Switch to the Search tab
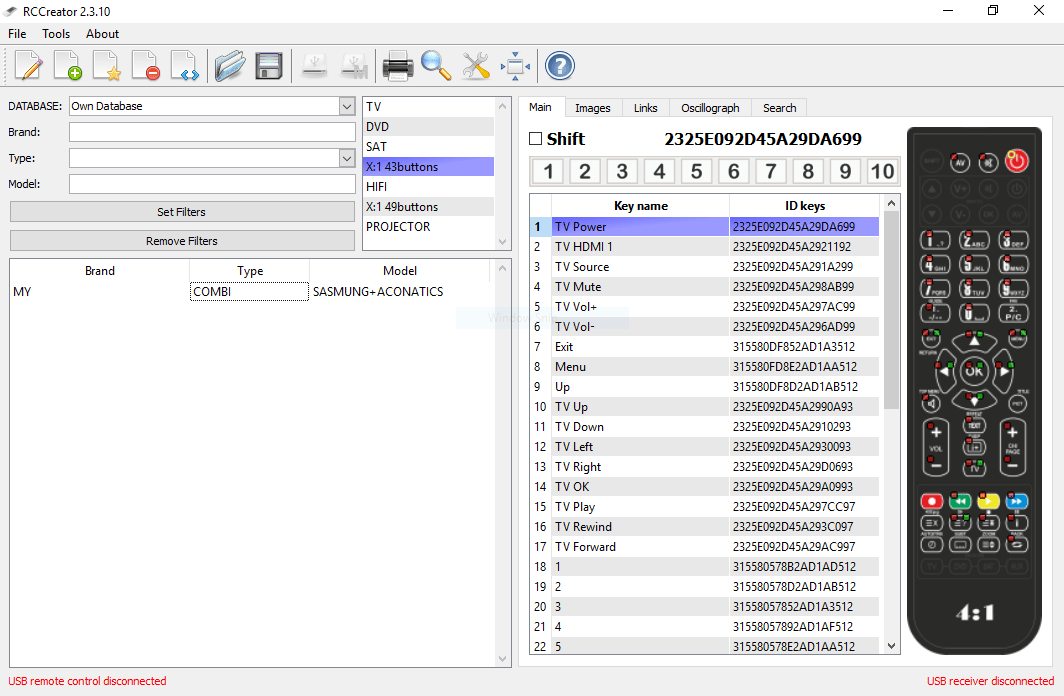This screenshot has width=1064, height=696. click(779, 108)
